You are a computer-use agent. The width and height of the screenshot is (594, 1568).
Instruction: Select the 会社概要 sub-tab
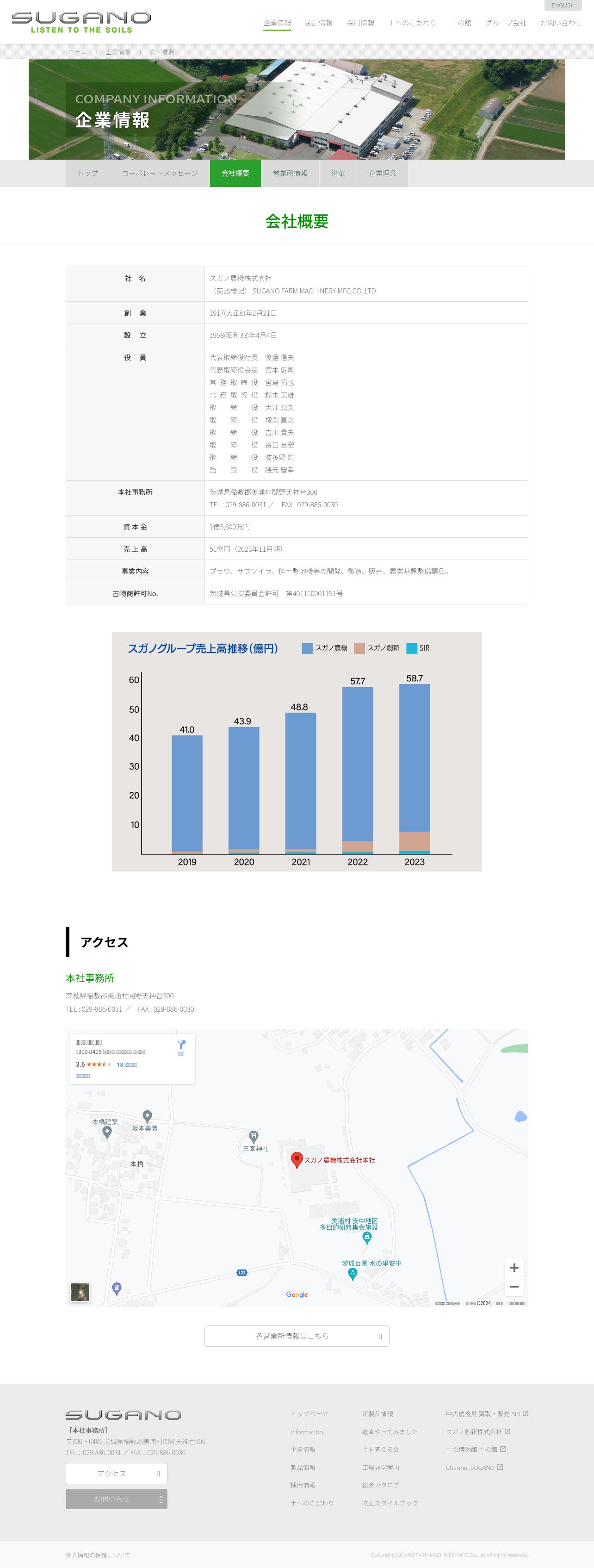click(x=235, y=173)
